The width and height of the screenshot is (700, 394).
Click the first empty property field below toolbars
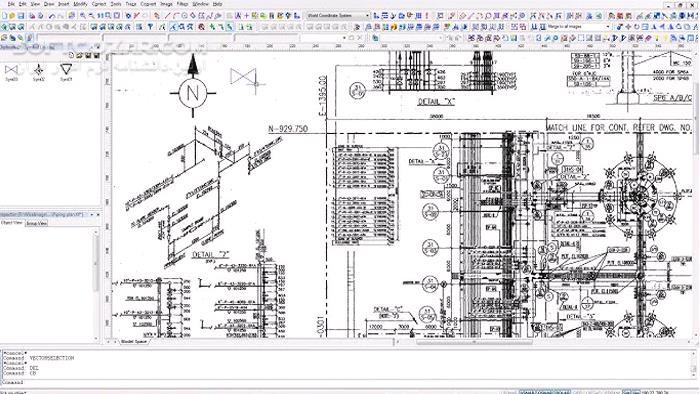point(69,38)
